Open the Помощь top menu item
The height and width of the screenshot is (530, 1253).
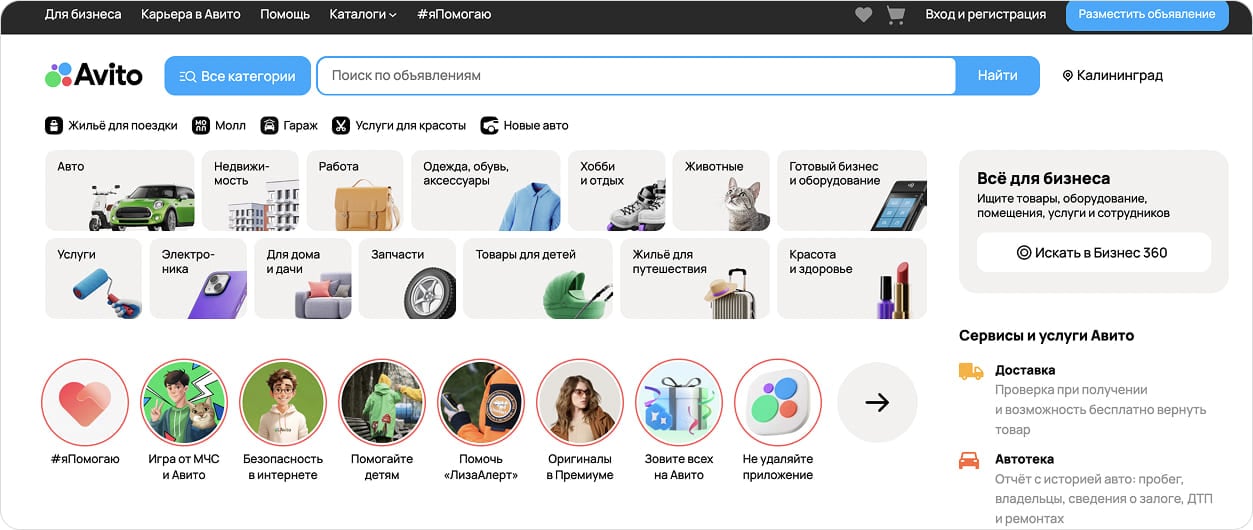tap(285, 15)
